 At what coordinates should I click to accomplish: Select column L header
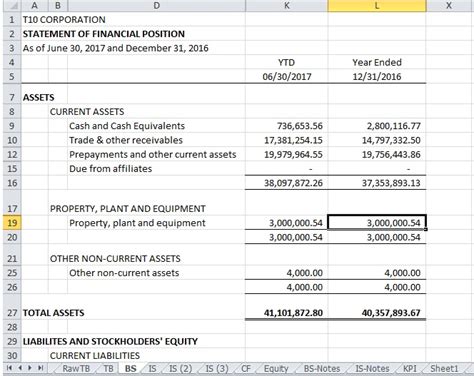(377, 5)
